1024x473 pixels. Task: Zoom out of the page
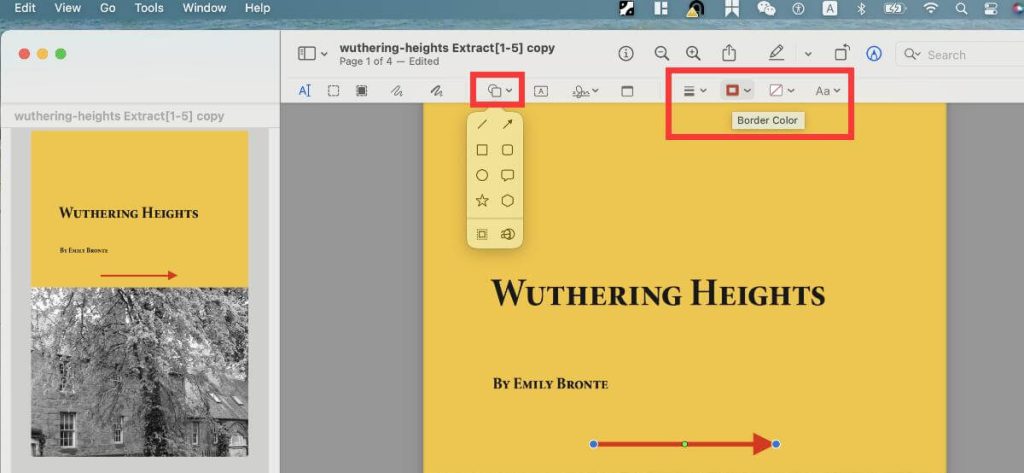pos(662,54)
